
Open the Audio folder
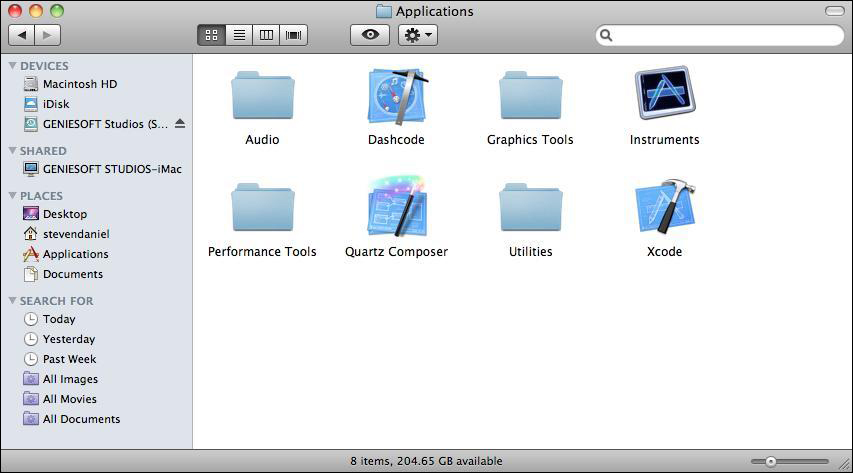point(262,96)
